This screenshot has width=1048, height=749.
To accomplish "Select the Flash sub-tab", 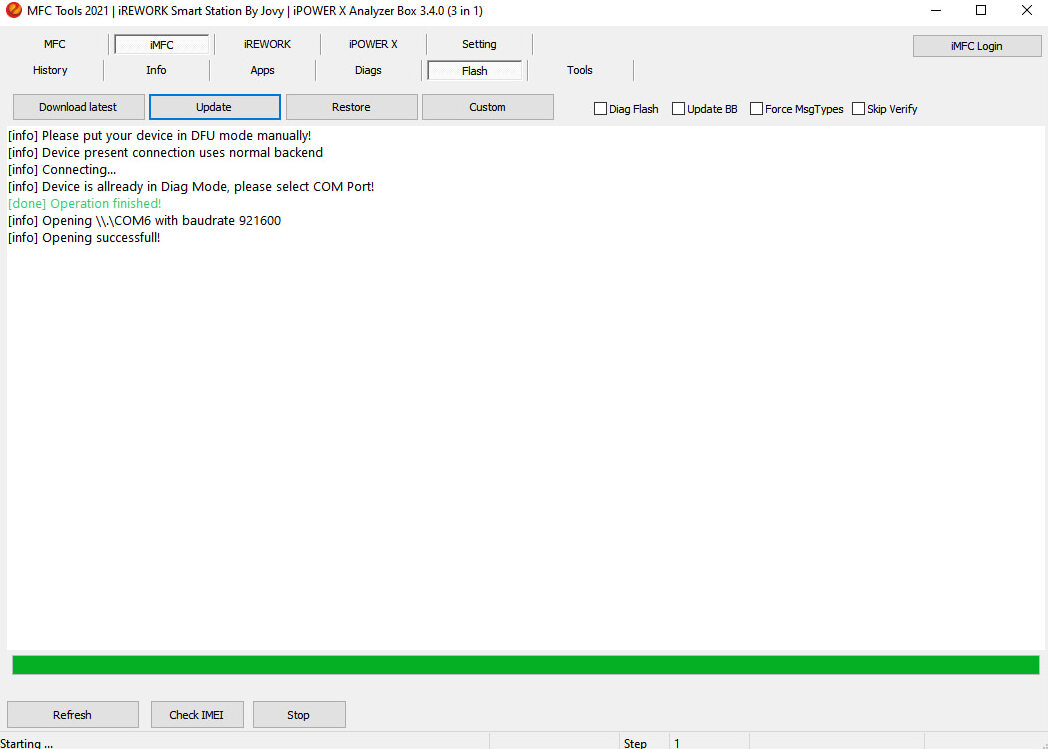I will (x=475, y=71).
